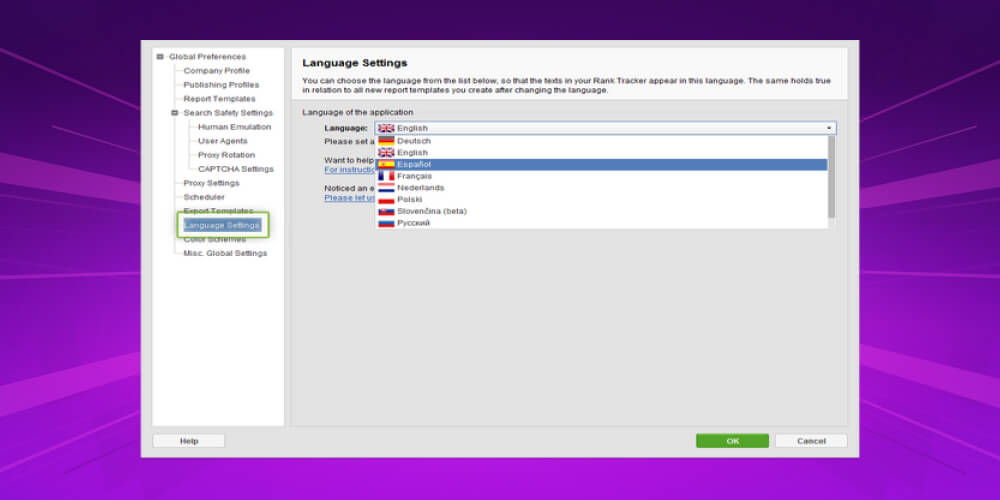Screen dimensions: 1000x500
Task: Click the Russian flag icon
Action: point(386,223)
